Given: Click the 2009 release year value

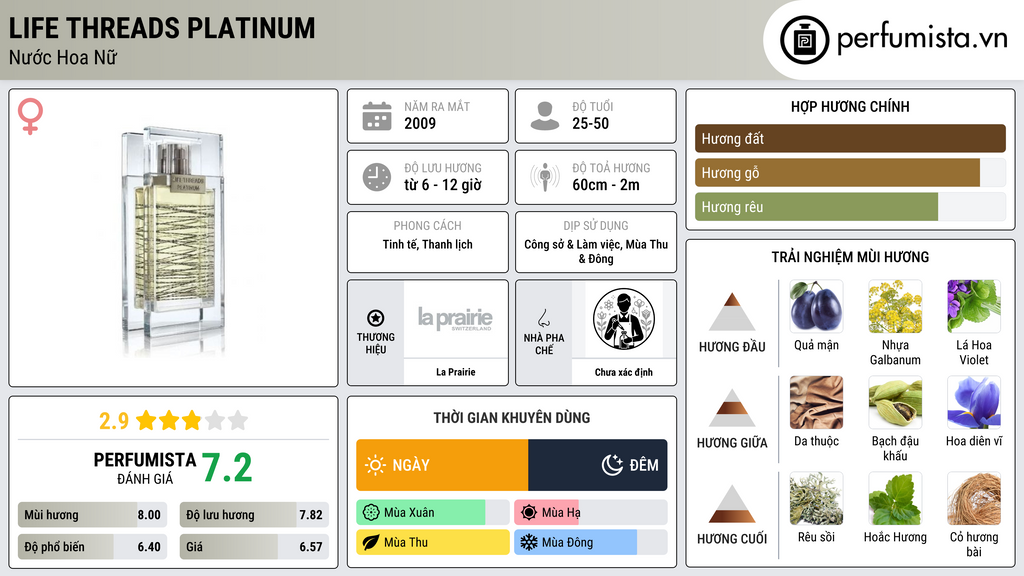Looking at the screenshot, I should click(x=420, y=123).
